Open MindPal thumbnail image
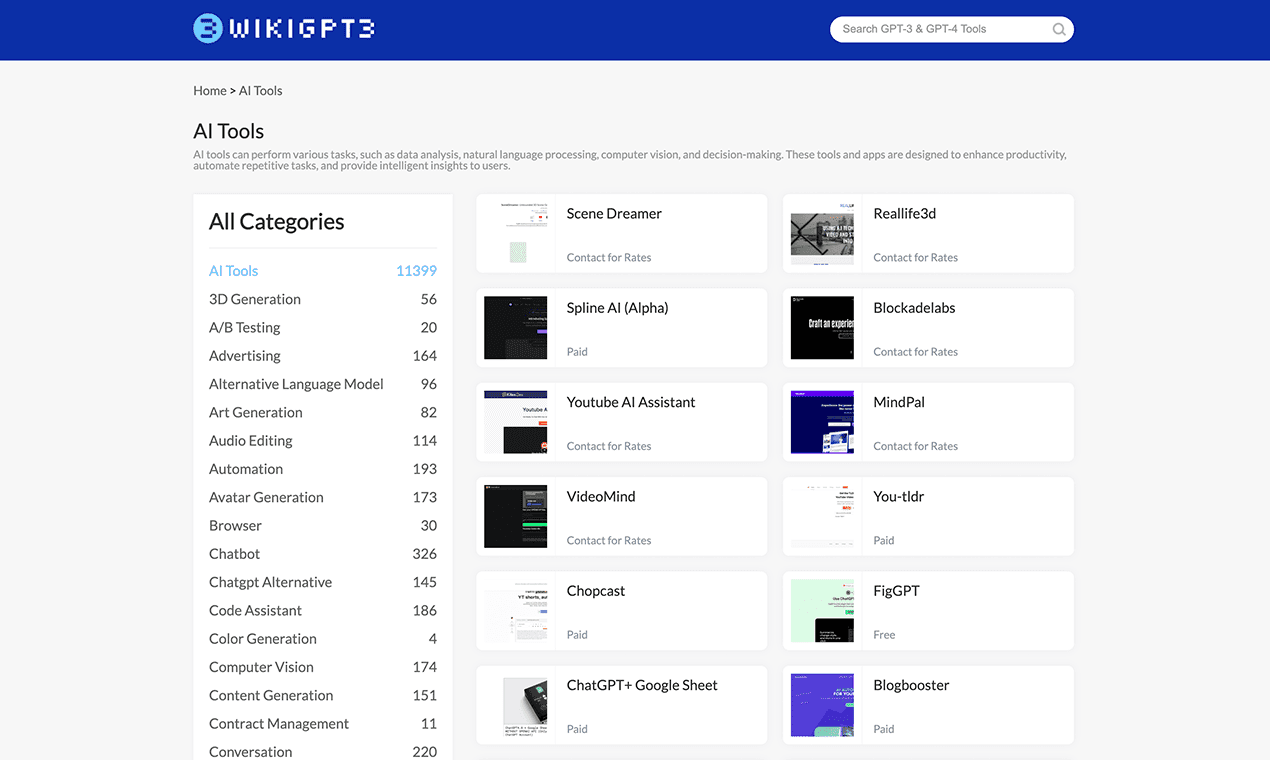 pyautogui.click(x=822, y=422)
